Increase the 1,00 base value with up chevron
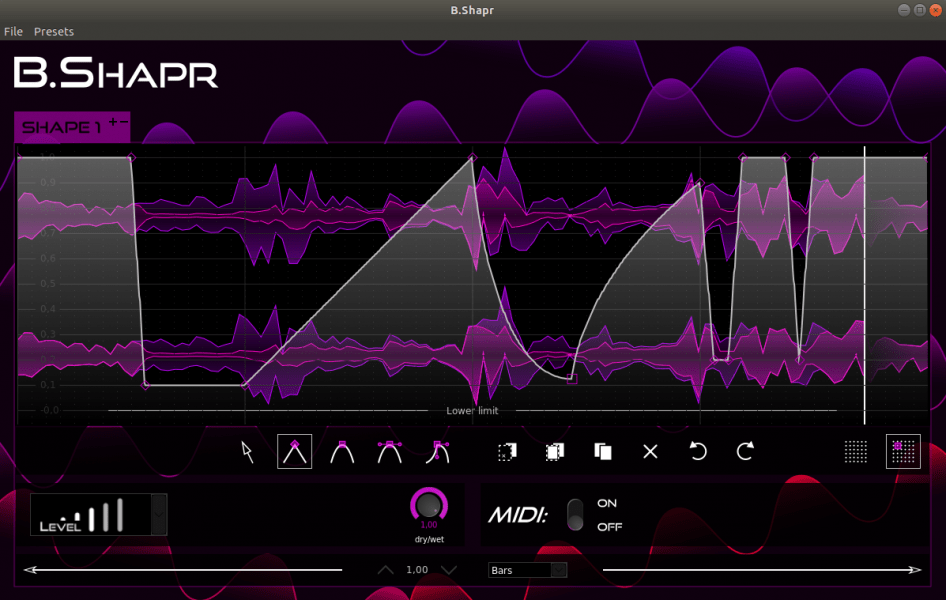 [x=386, y=570]
